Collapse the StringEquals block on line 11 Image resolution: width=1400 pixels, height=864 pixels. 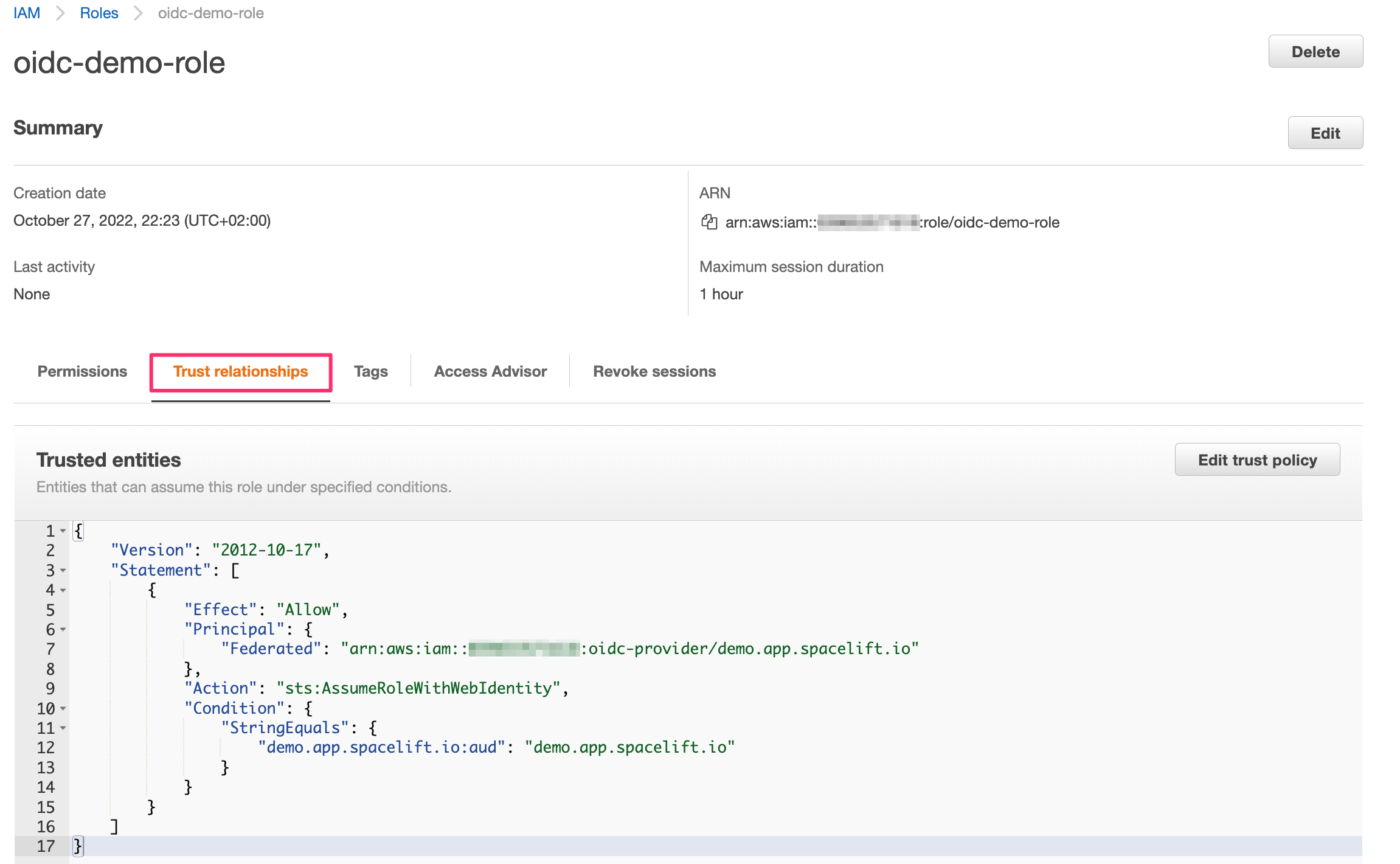(63, 728)
